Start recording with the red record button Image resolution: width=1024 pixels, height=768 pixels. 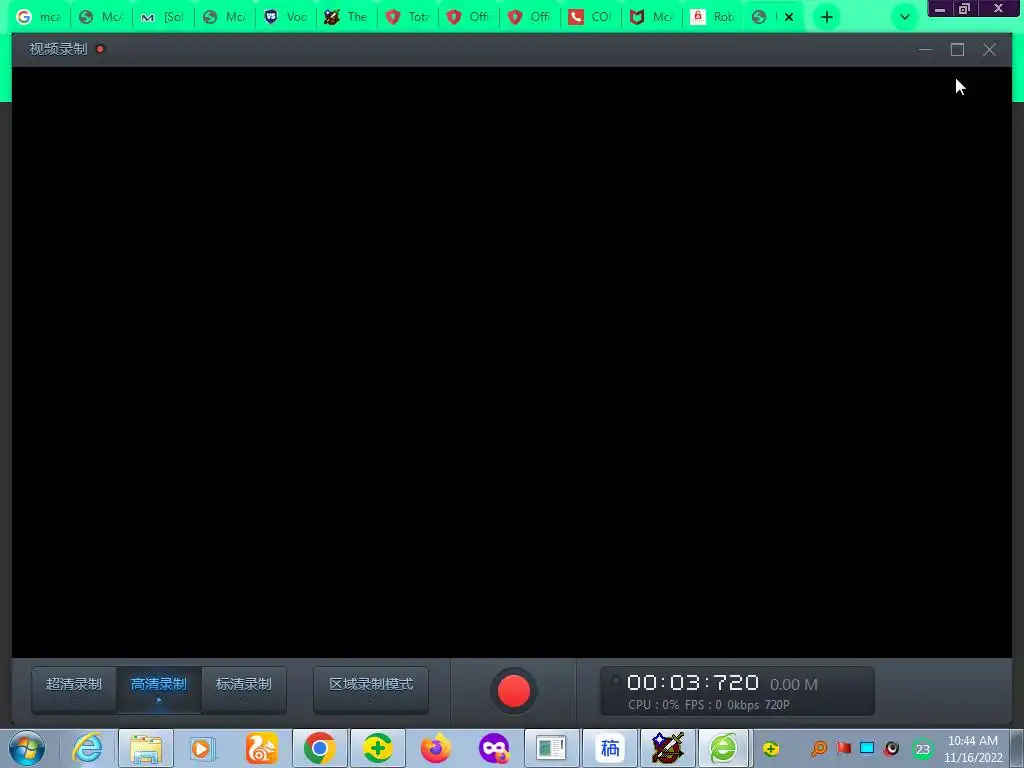click(x=513, y=691)
